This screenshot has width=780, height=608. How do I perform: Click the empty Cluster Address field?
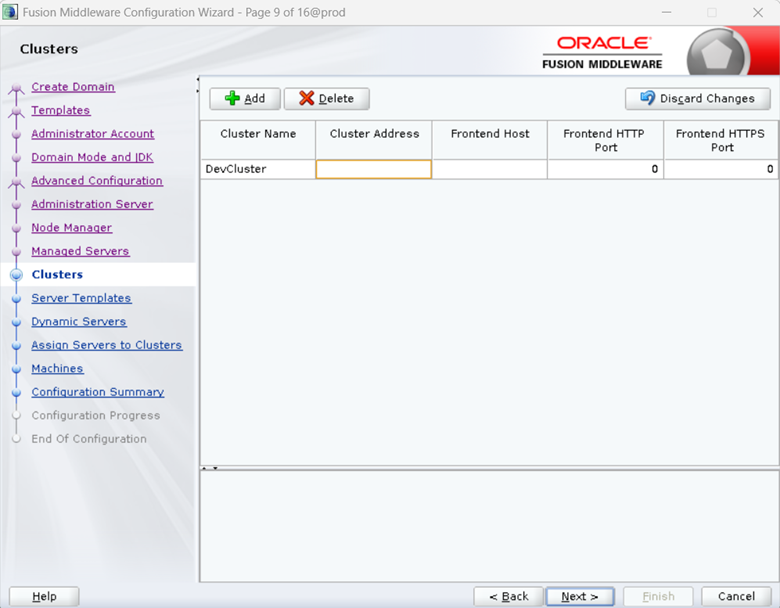coord(374,169)
